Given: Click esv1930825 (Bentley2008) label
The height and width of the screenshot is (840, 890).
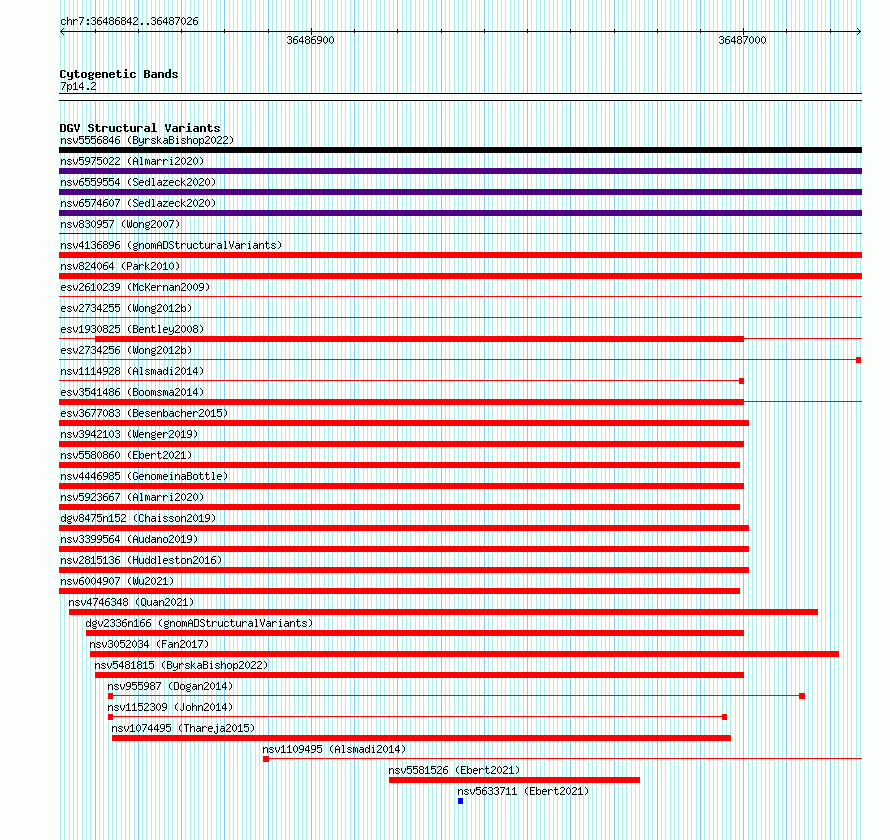Looking at the screenshot, I should pos(132,329).
